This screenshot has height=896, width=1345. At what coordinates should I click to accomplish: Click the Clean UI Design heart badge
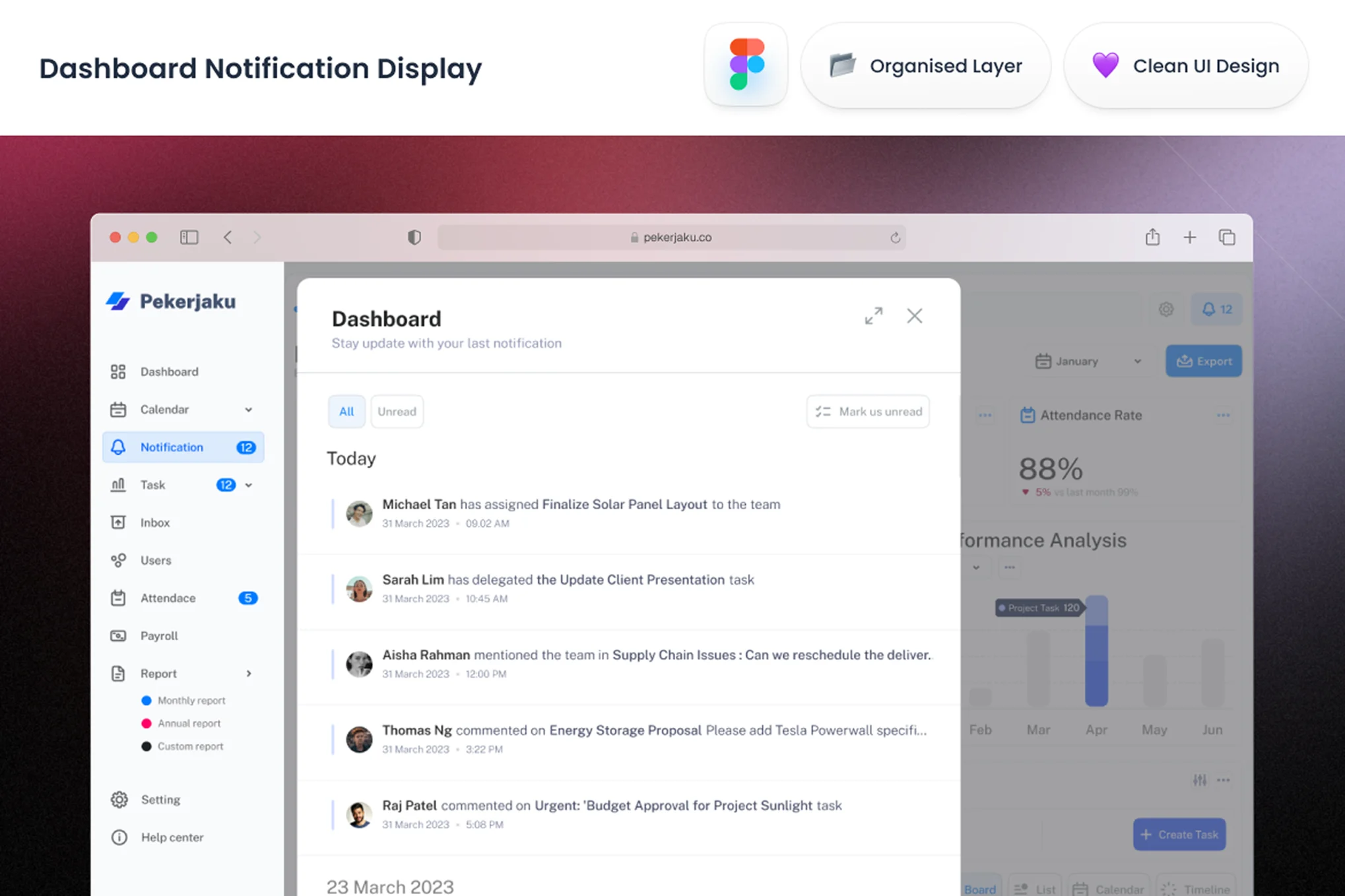(x=1185, y=65)
